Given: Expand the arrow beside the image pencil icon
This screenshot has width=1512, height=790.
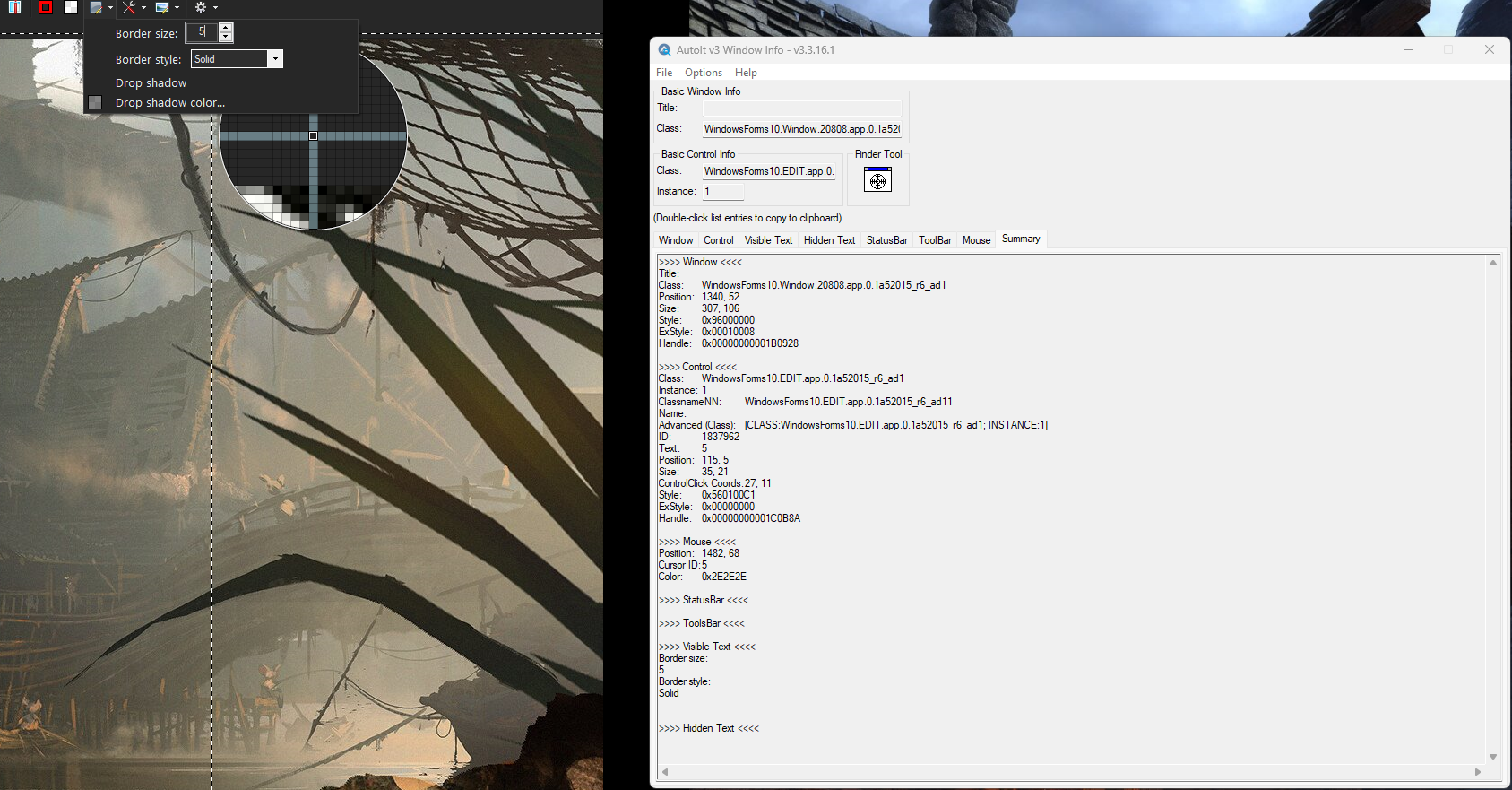Looking at the screenshot, I should 177,8.
